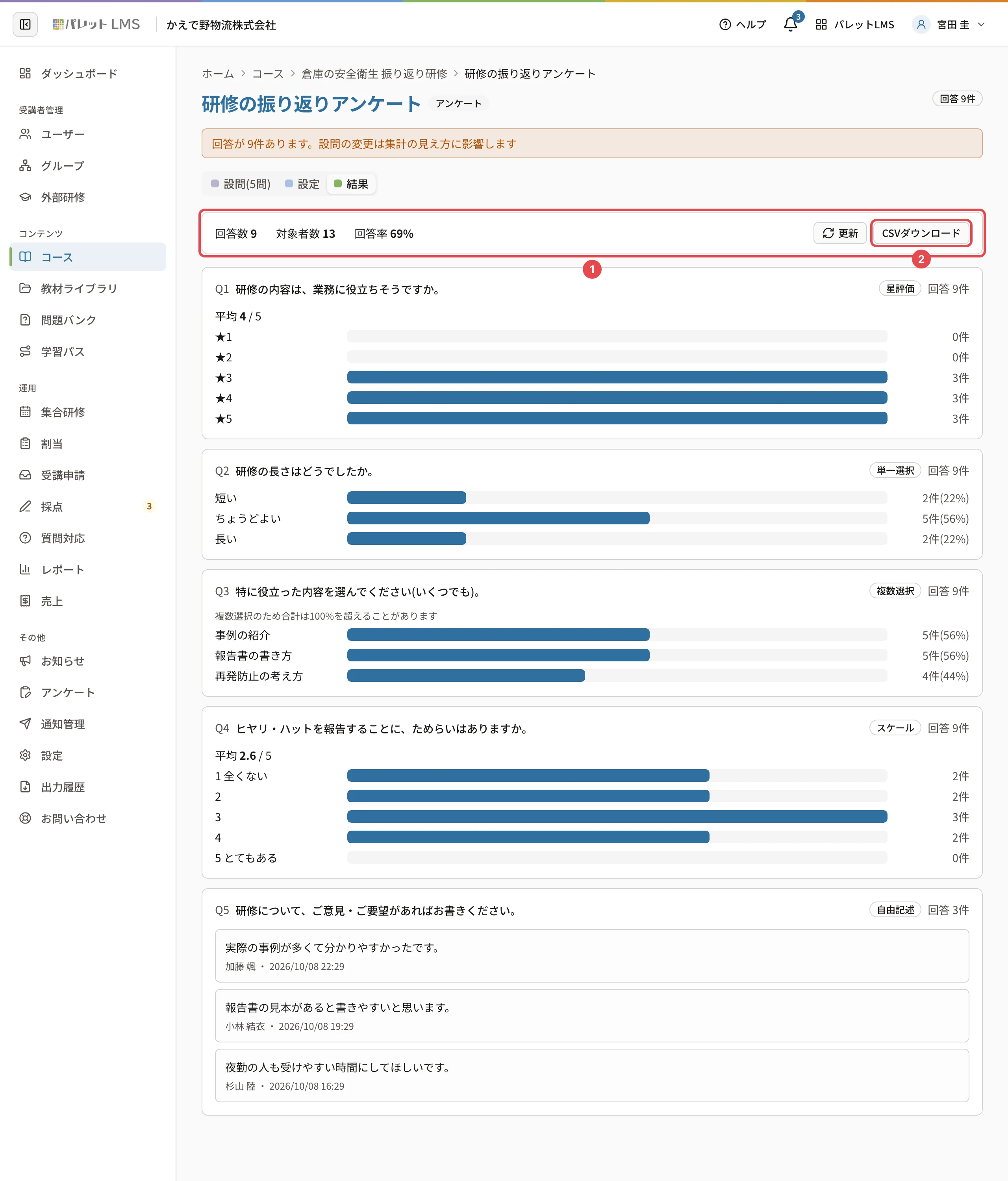Click the 回答 9件 badge at top right
The width and height of the screenshot is (1008, 1181).
point(957,98)
